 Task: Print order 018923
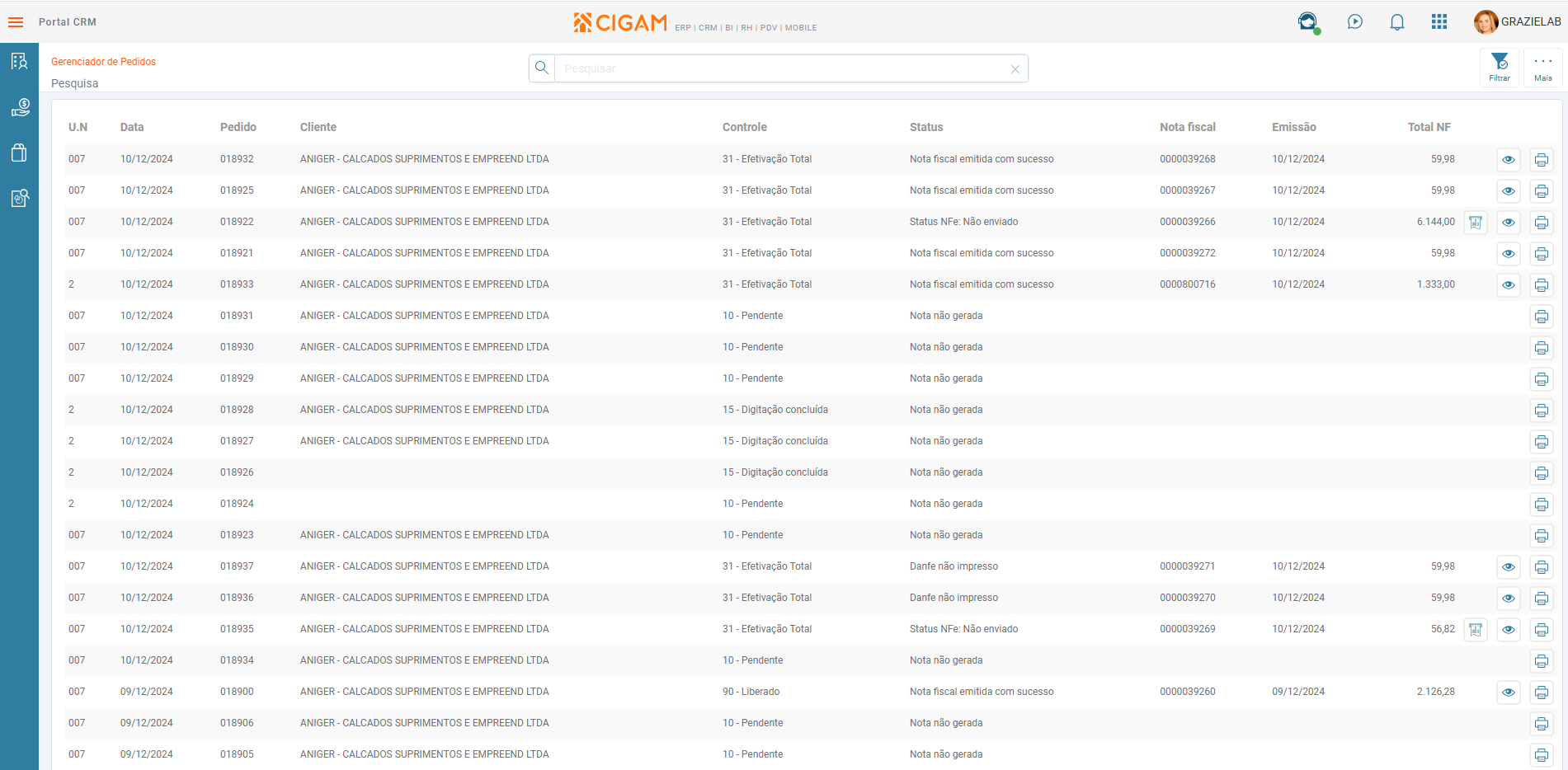pyautogui.click(x=1542, y=536)
